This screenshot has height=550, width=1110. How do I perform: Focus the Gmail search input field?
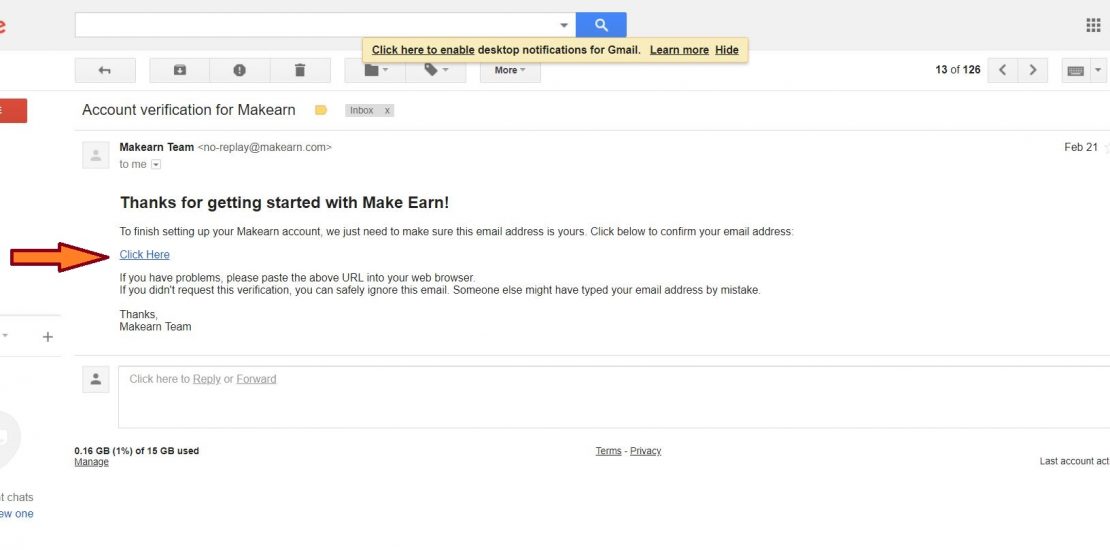315,25
